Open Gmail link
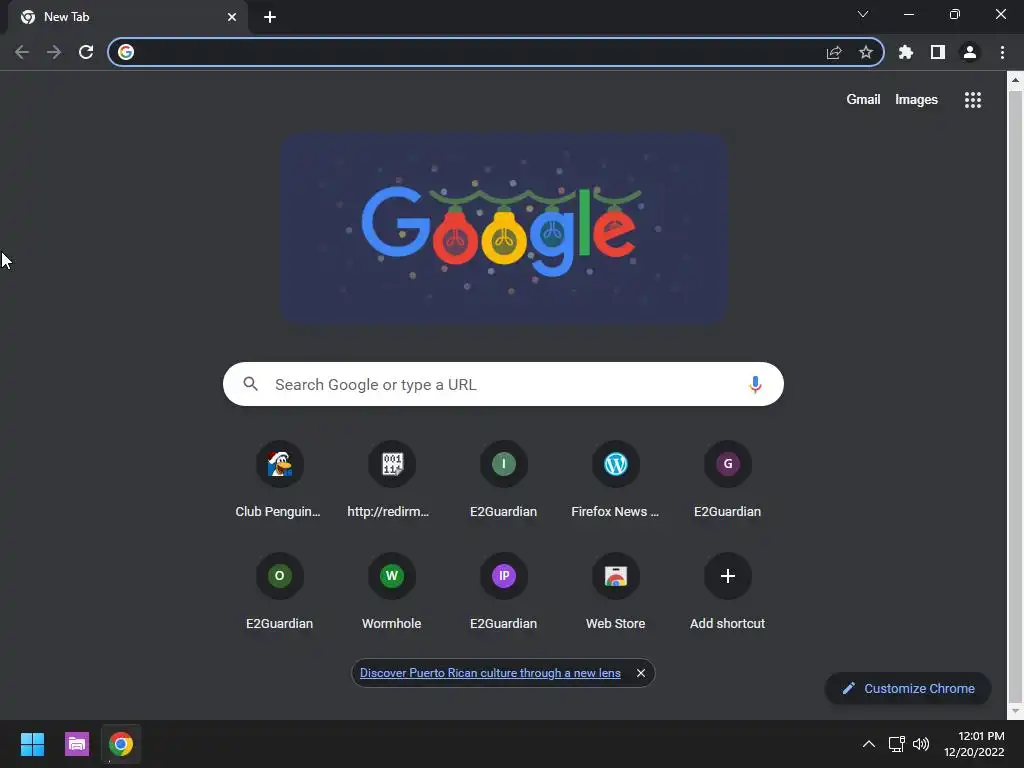The width and height of the screenshot is (1024, 768). (x=863, y=100)
